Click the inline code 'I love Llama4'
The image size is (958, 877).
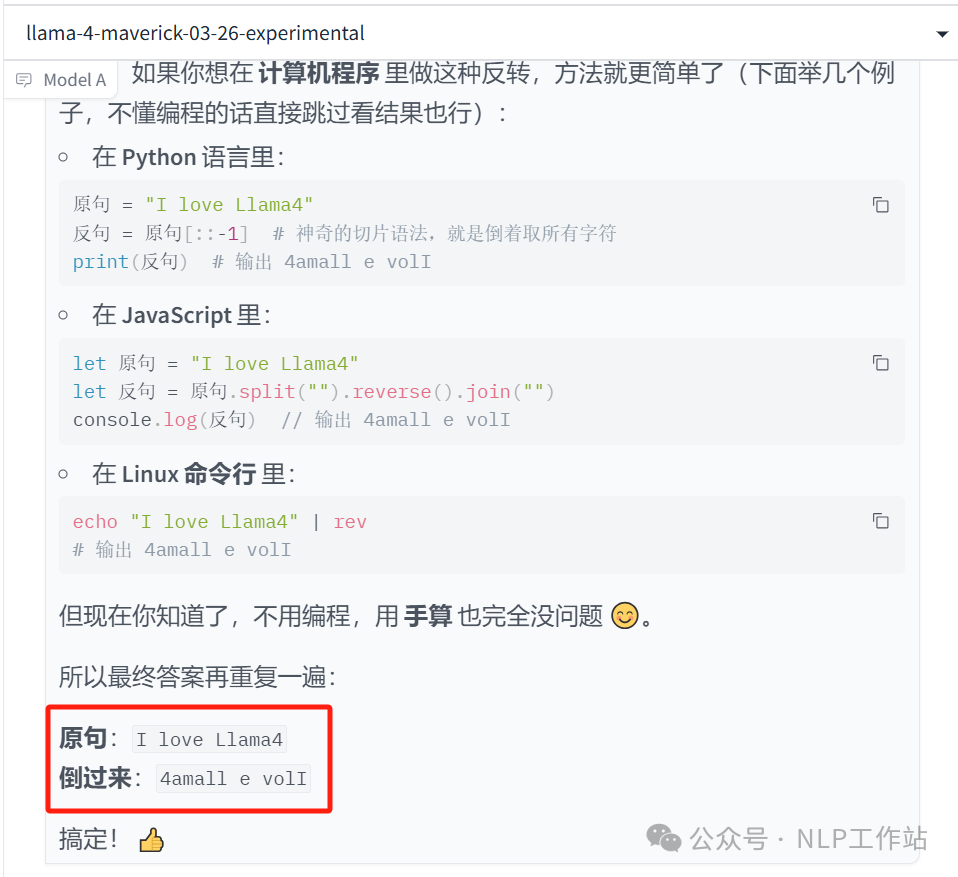click(210, 739)
